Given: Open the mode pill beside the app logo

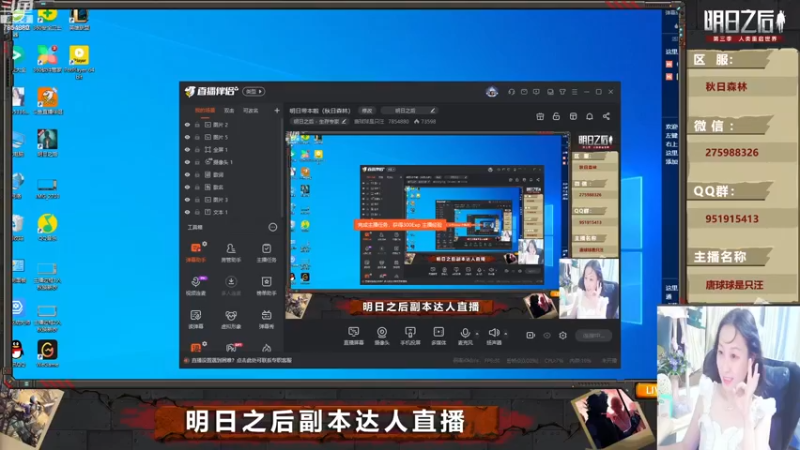Looking at the screenshot, I should click(254, 91).
